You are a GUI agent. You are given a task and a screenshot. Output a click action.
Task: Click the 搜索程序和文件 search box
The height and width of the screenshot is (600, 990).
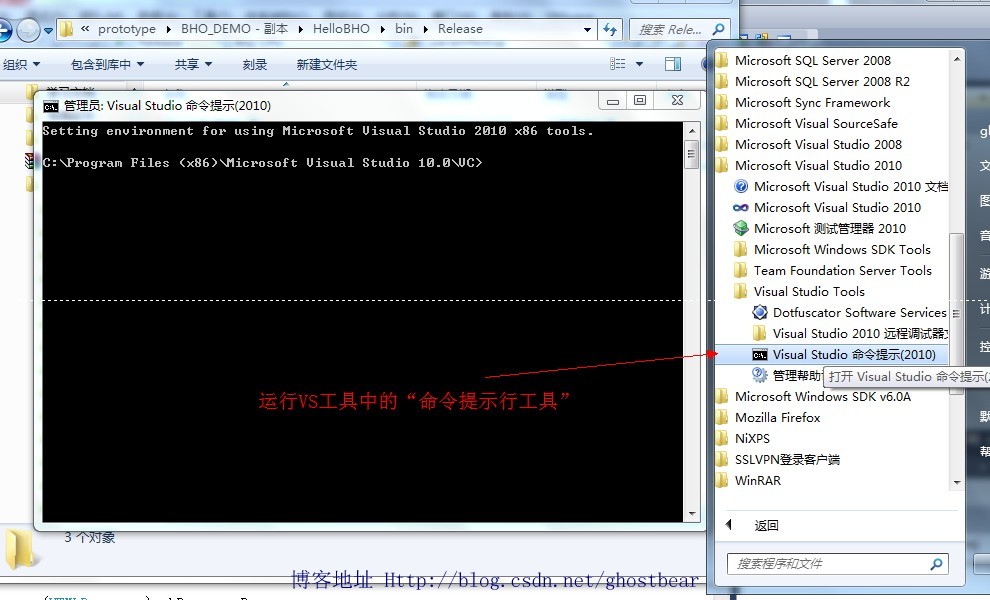coord(837,564)
